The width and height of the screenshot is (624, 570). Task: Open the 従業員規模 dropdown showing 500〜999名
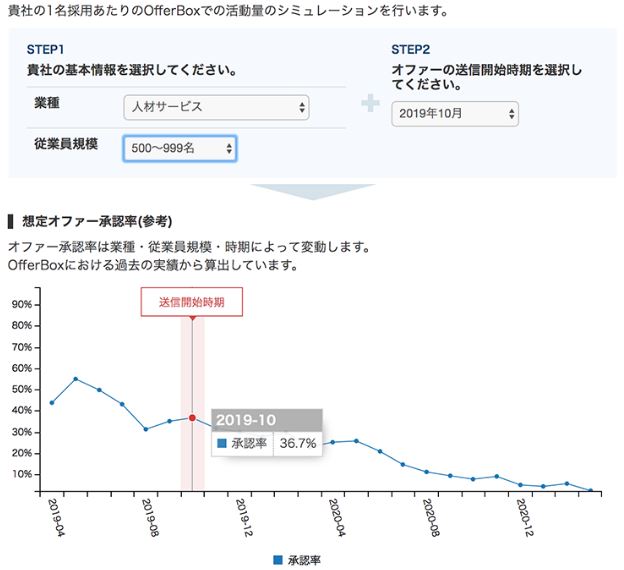(180, 148)
